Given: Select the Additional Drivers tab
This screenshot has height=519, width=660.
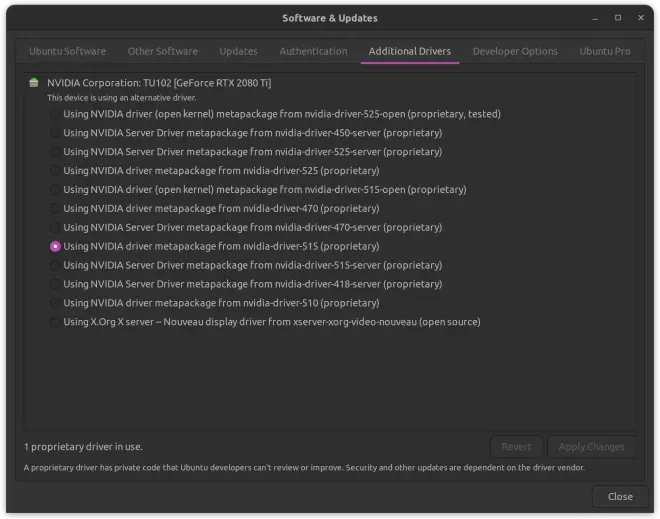Looking at the screenshot, I should point(410,51).
